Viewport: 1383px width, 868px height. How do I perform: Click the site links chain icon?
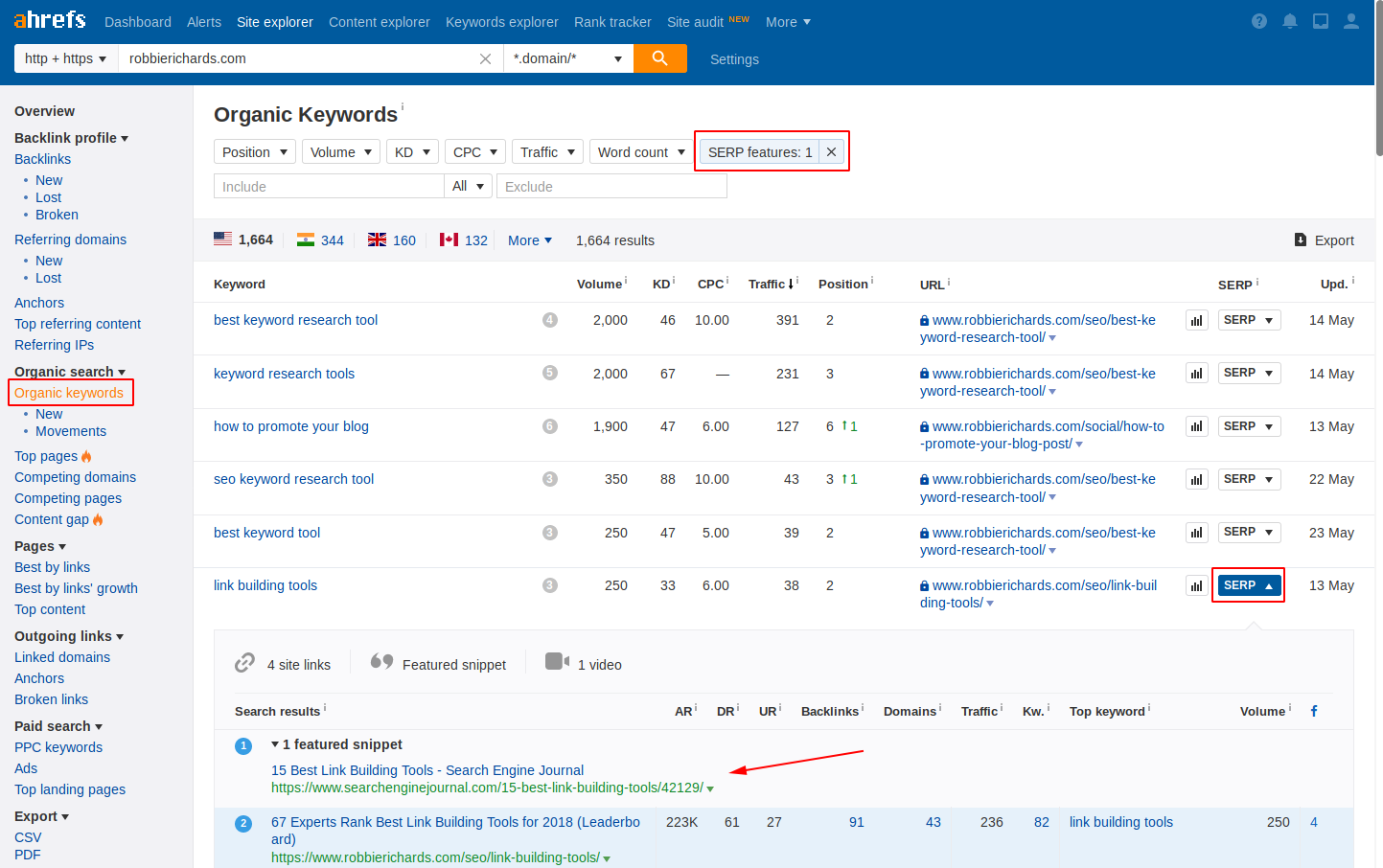pos(245,663)
